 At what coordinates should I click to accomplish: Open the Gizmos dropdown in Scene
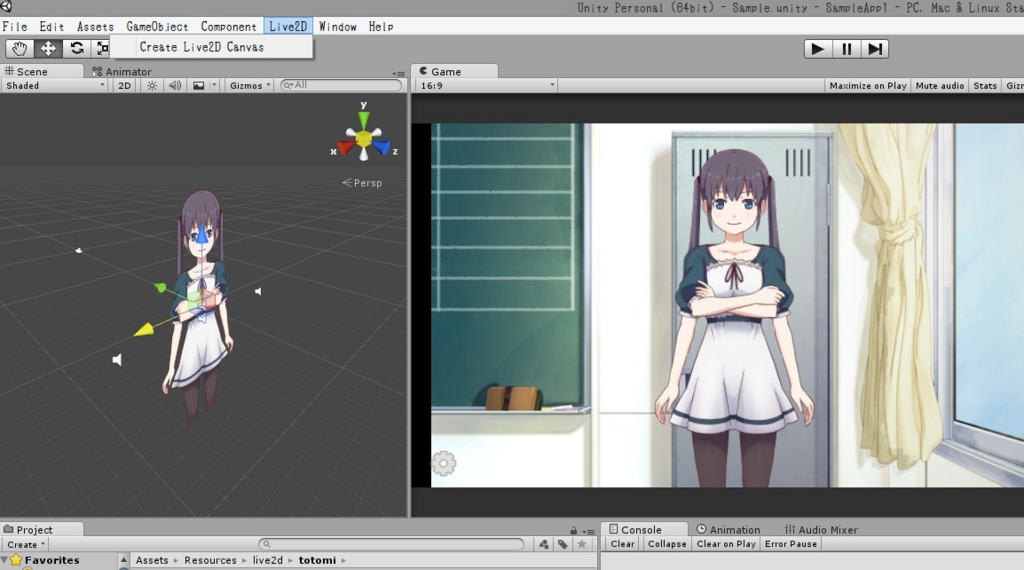pyautogui.click(x=249, y=86)
